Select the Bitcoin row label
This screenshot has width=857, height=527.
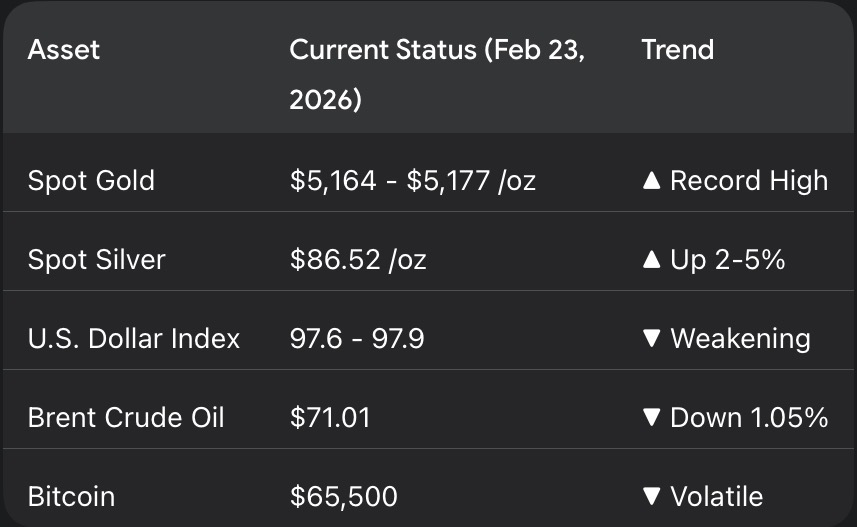(71, 497)
